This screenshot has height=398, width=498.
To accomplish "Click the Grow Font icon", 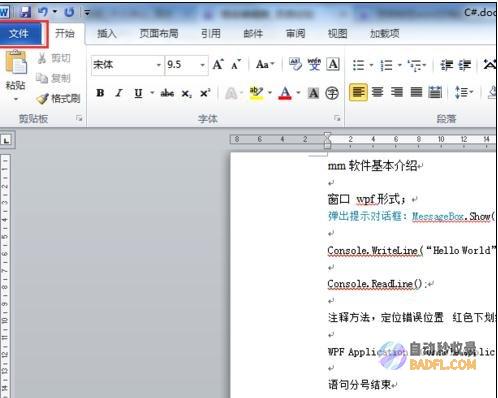I will [218, 64].
